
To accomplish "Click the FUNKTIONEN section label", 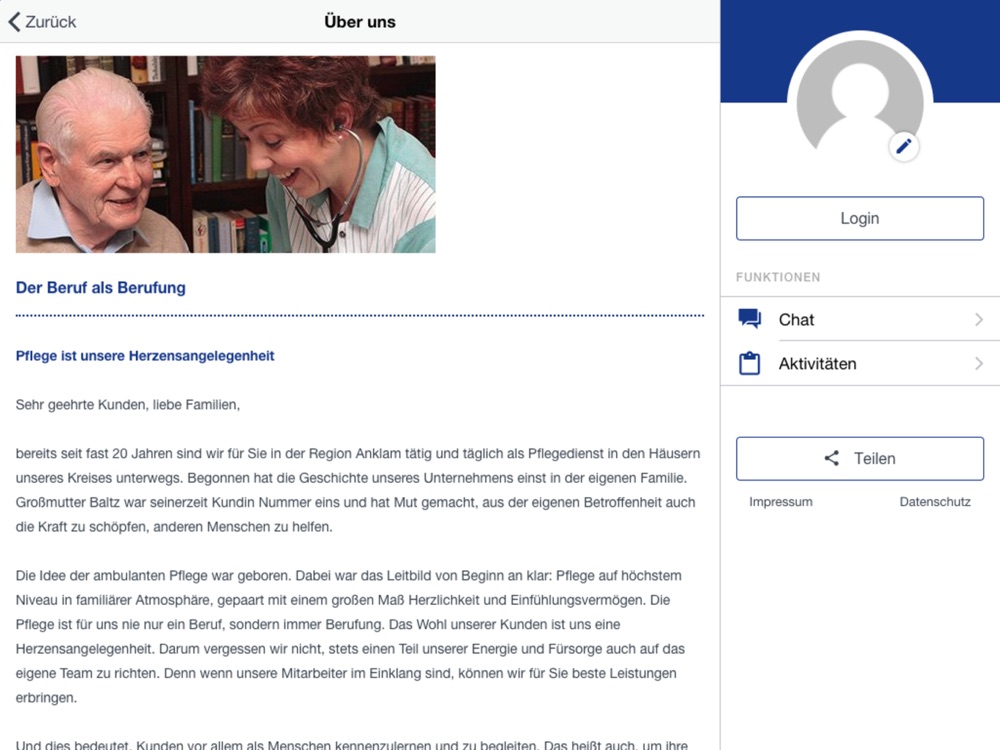I will (778, 277).
